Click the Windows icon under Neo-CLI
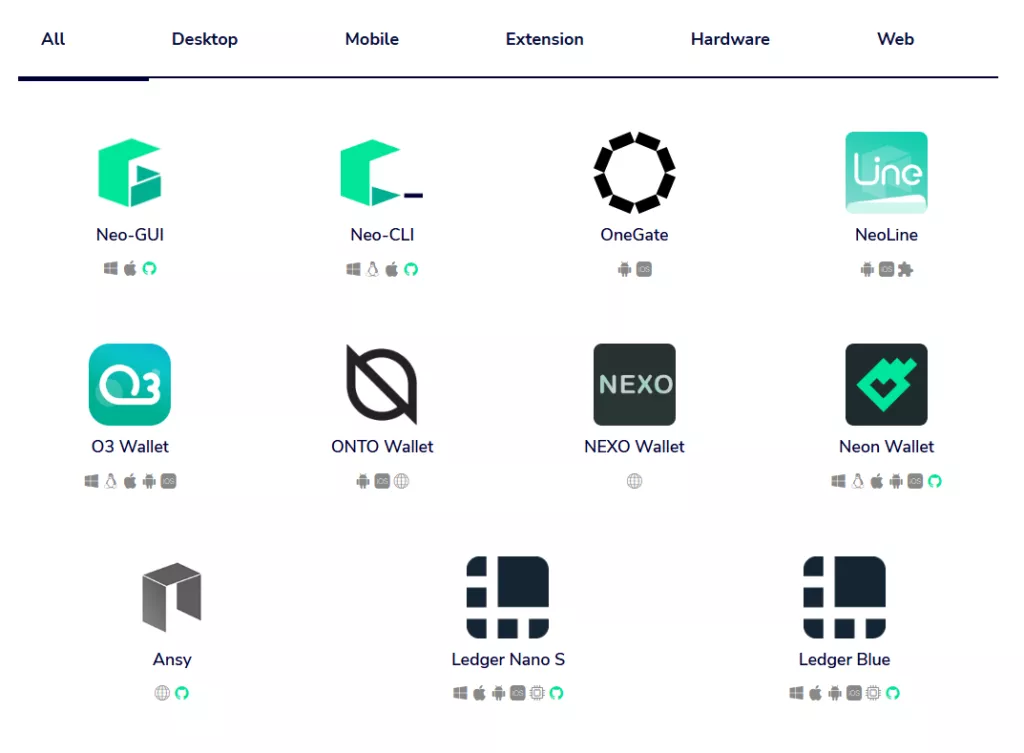 pos(353,269)
